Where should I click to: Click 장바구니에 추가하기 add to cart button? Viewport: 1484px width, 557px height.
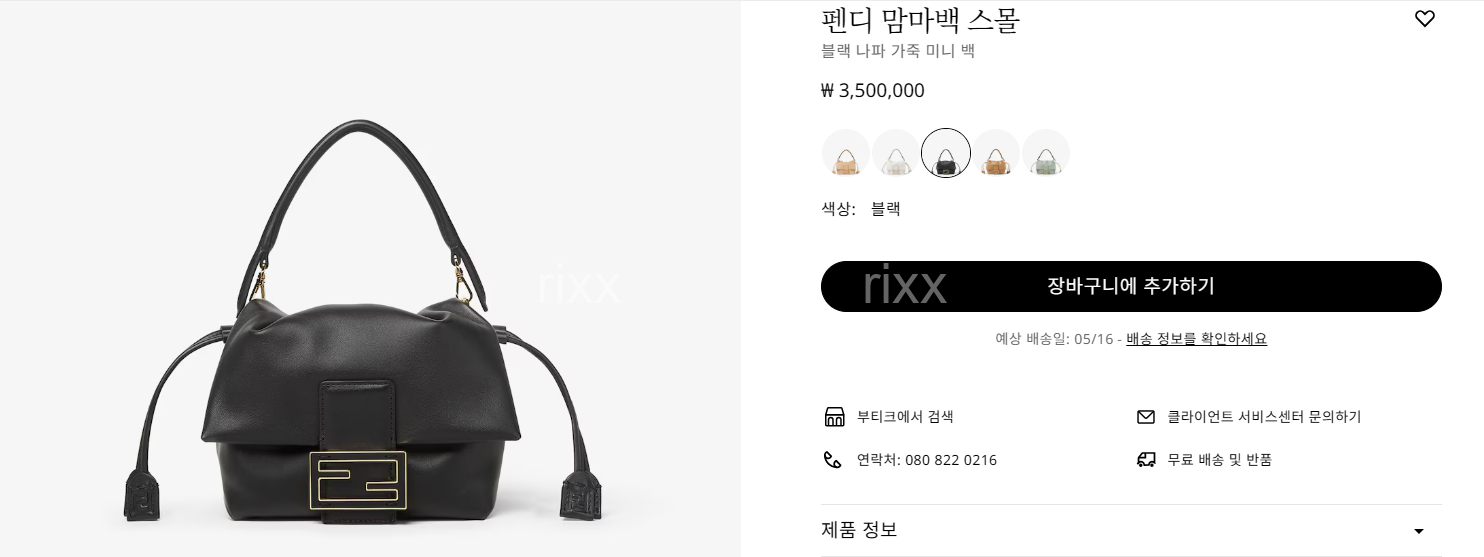pyautogui.click(x=1131, y=286)
